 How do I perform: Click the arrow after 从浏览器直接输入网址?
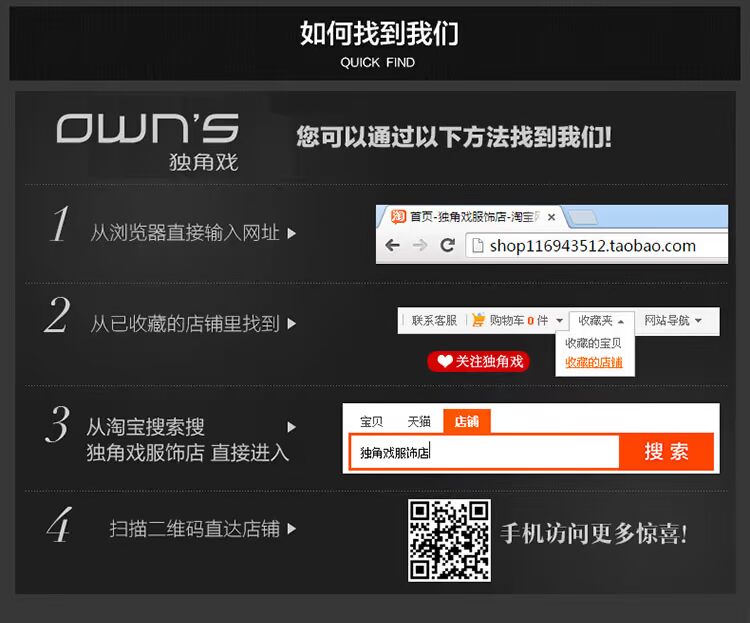291,233
